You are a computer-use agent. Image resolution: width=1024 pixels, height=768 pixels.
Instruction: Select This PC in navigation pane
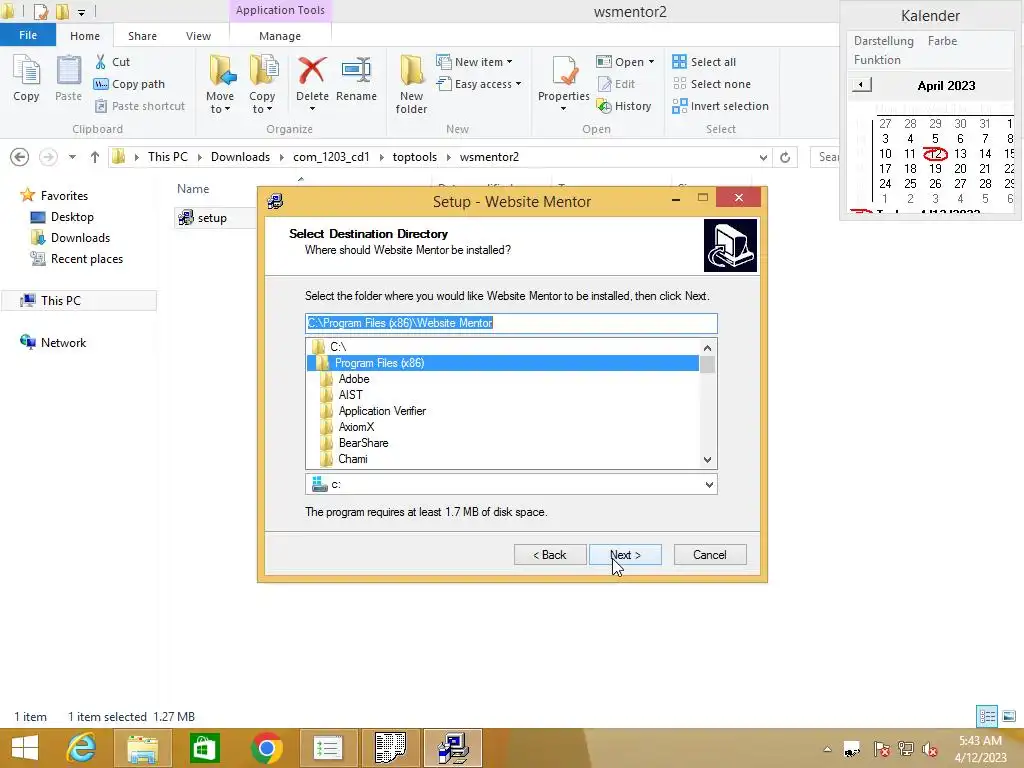78,300
